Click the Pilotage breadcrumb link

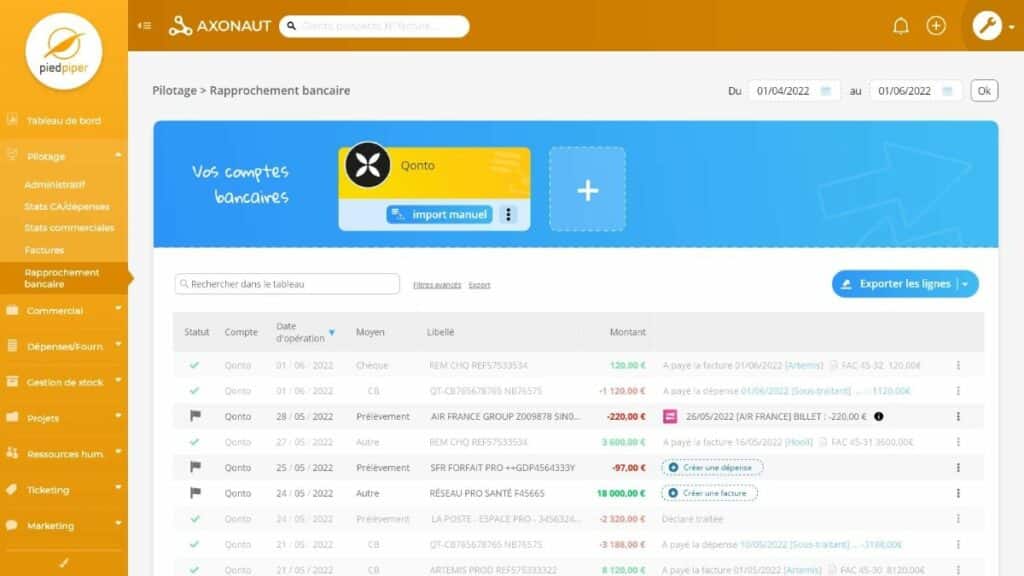pyautogui.click(x=174, y=91)
